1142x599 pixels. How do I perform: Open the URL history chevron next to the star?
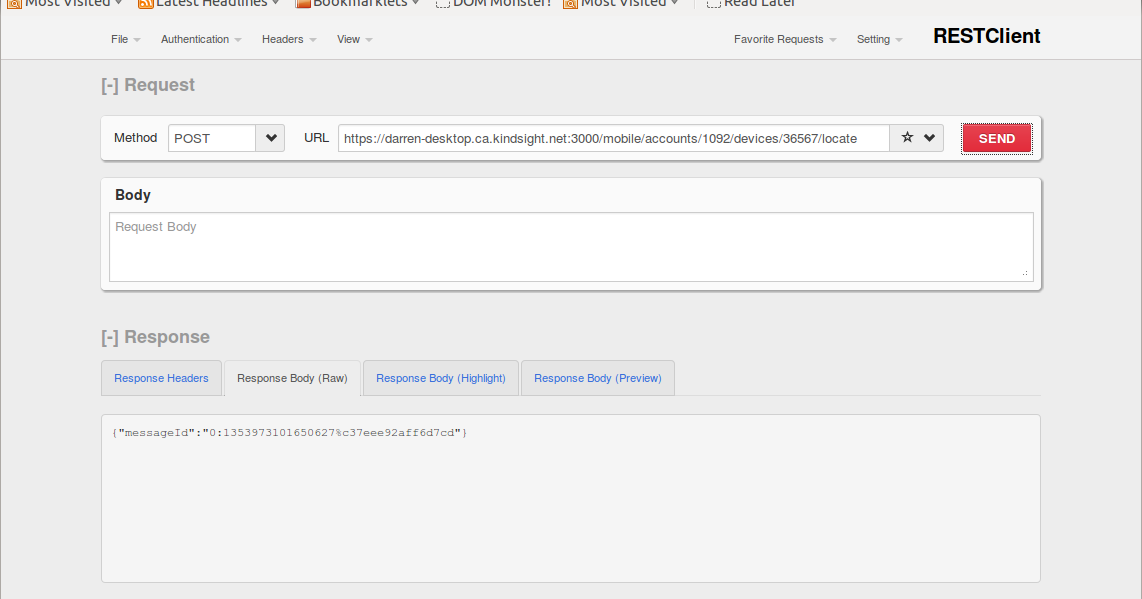coord(928,138)
